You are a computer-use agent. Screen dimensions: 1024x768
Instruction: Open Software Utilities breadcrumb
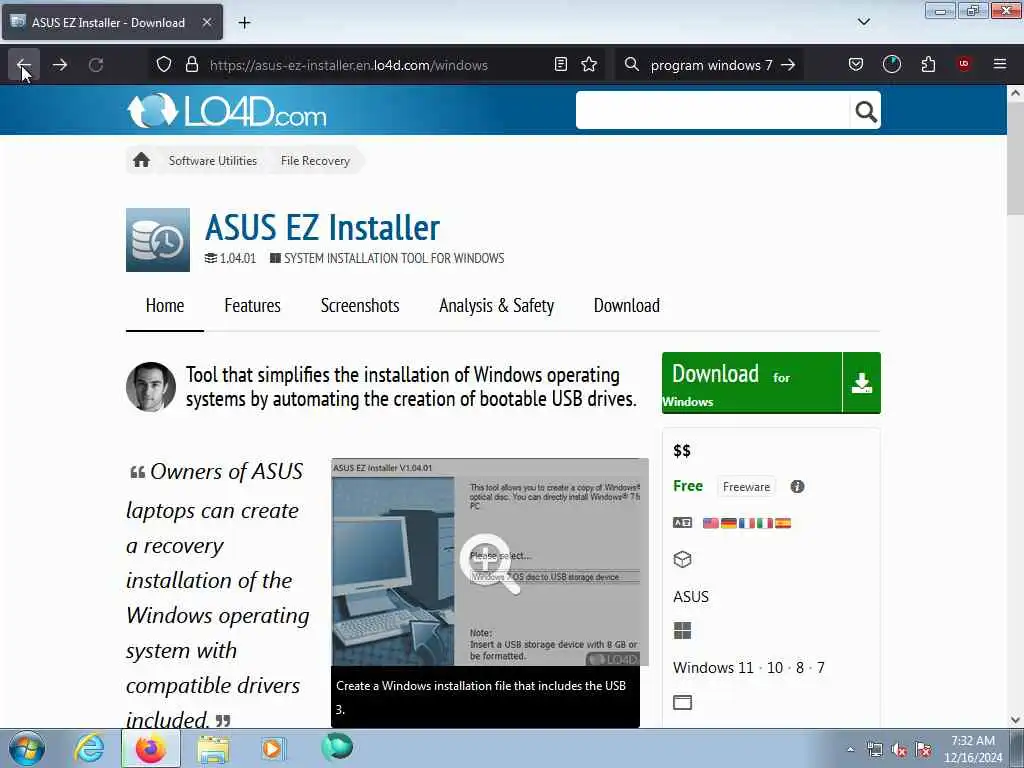[213, 161]
